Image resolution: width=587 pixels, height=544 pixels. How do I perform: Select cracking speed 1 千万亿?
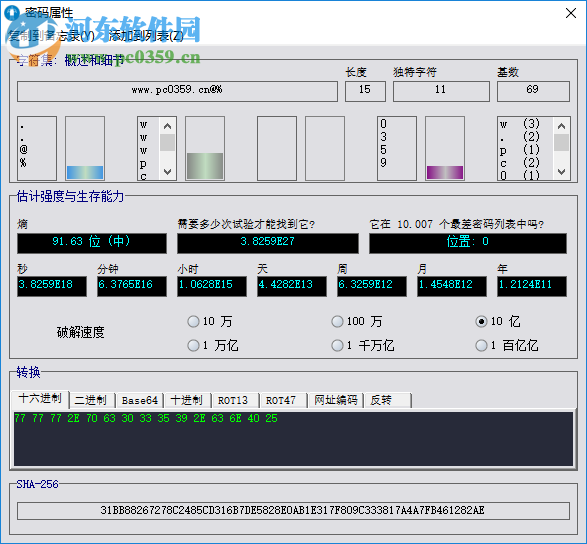(x=363, y=345)
